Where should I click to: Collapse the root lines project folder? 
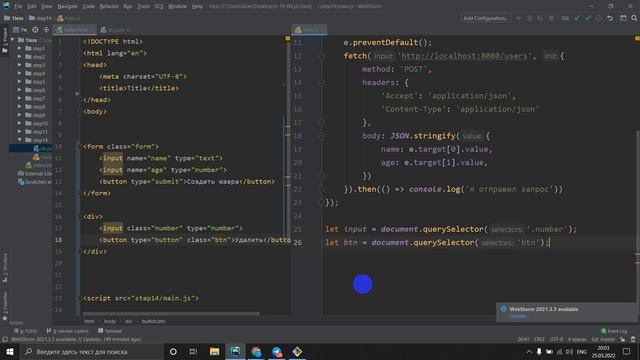[13, 40]
